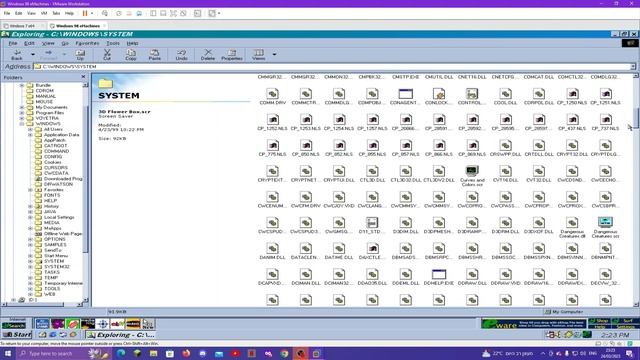The width and height of the screenshot is (640, 360).
Task: Click the Search button above Start
Action: click(x=13, y=325)
